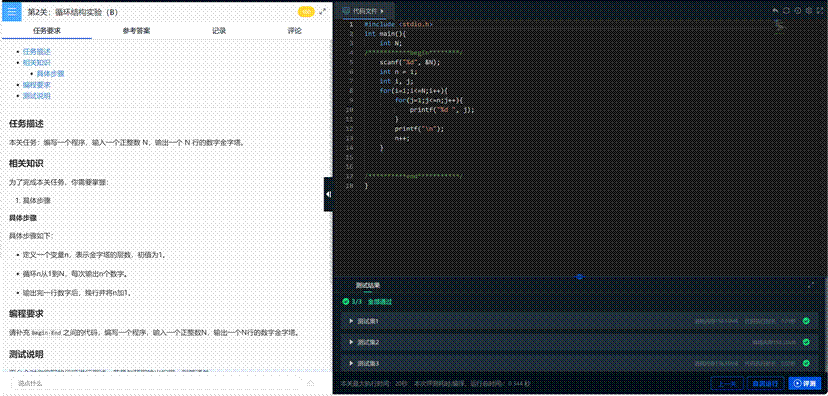Jump to the 具体步骤 link

click(x=51, y=74)
